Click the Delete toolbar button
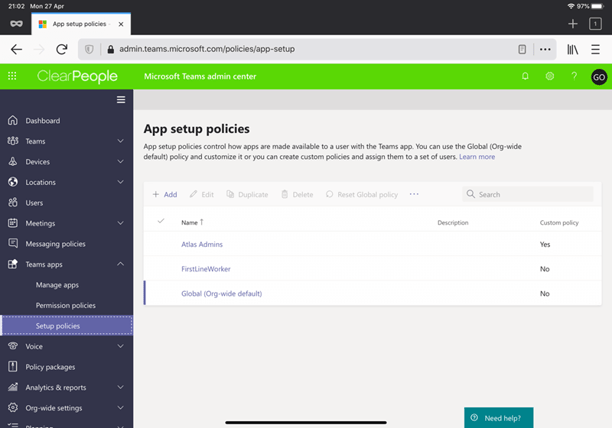Image resolution: width=612 pixels, height=428 pixels. click(x=297, y=194)
